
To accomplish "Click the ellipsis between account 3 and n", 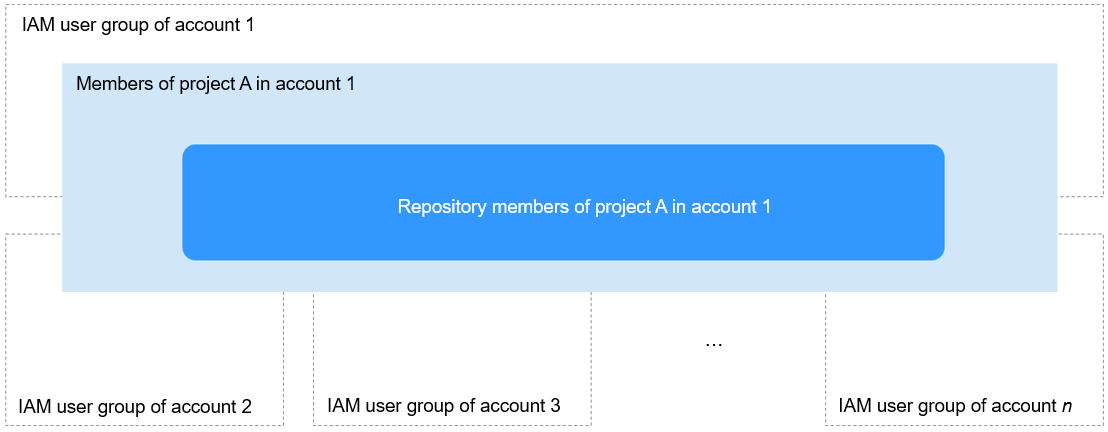I will tap(714, 344).
